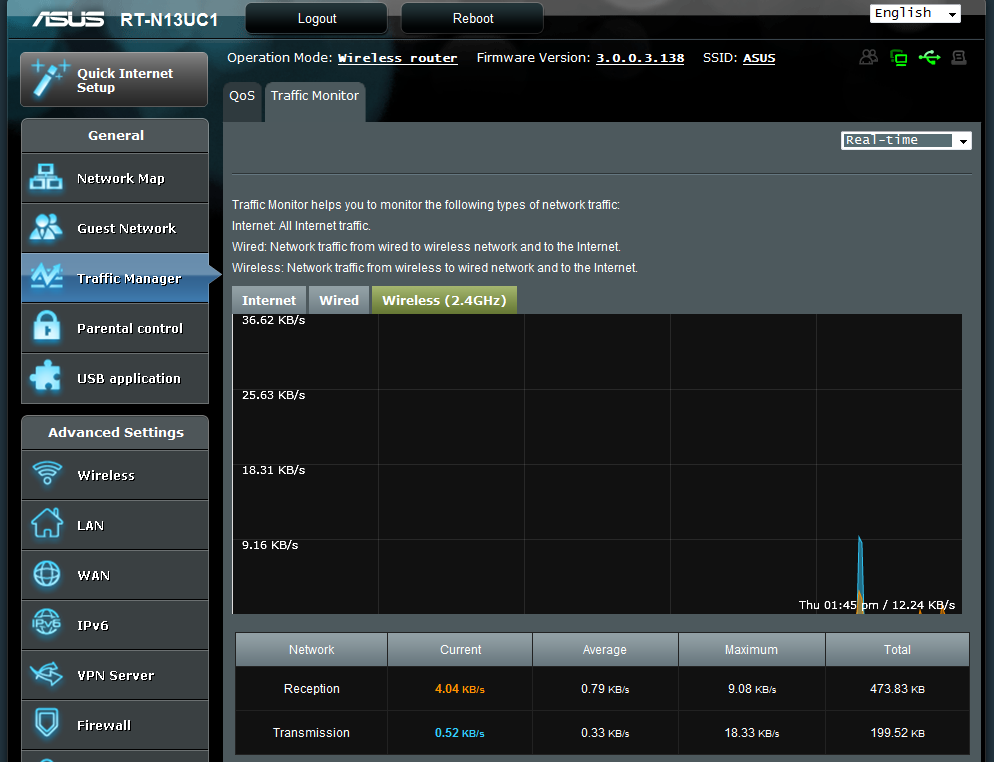The image size is (994, 762).
Task: Open the English language dropdown
Action: click(x=915, y=13)
